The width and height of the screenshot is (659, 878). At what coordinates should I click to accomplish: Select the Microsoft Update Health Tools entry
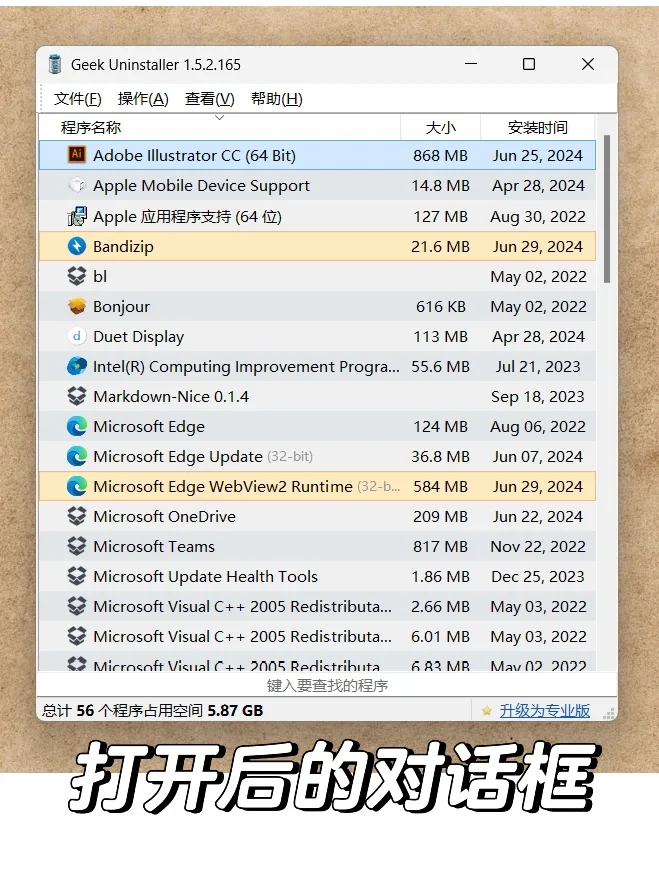click(317, 576)
